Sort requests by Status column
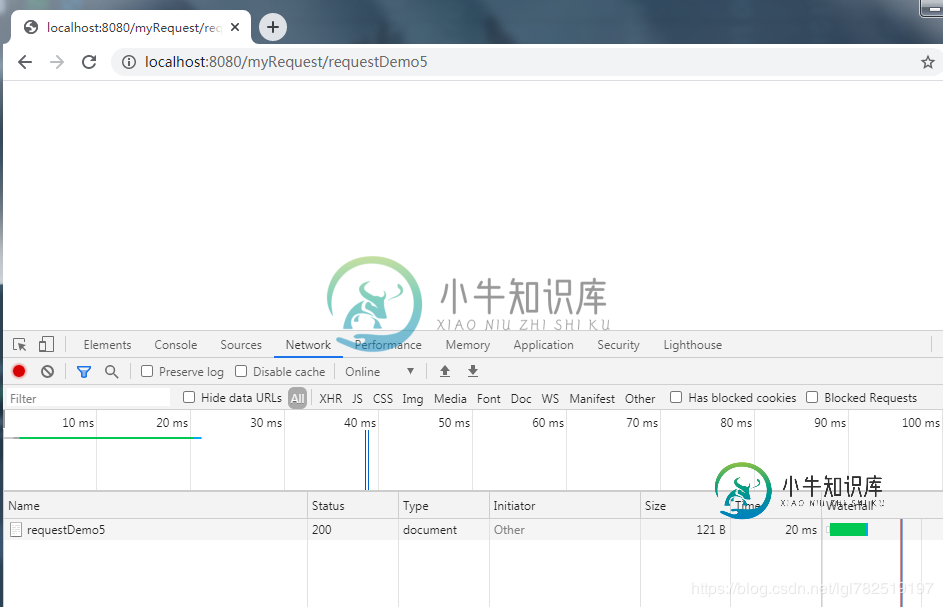943x607 pixels. pos(352,505)
